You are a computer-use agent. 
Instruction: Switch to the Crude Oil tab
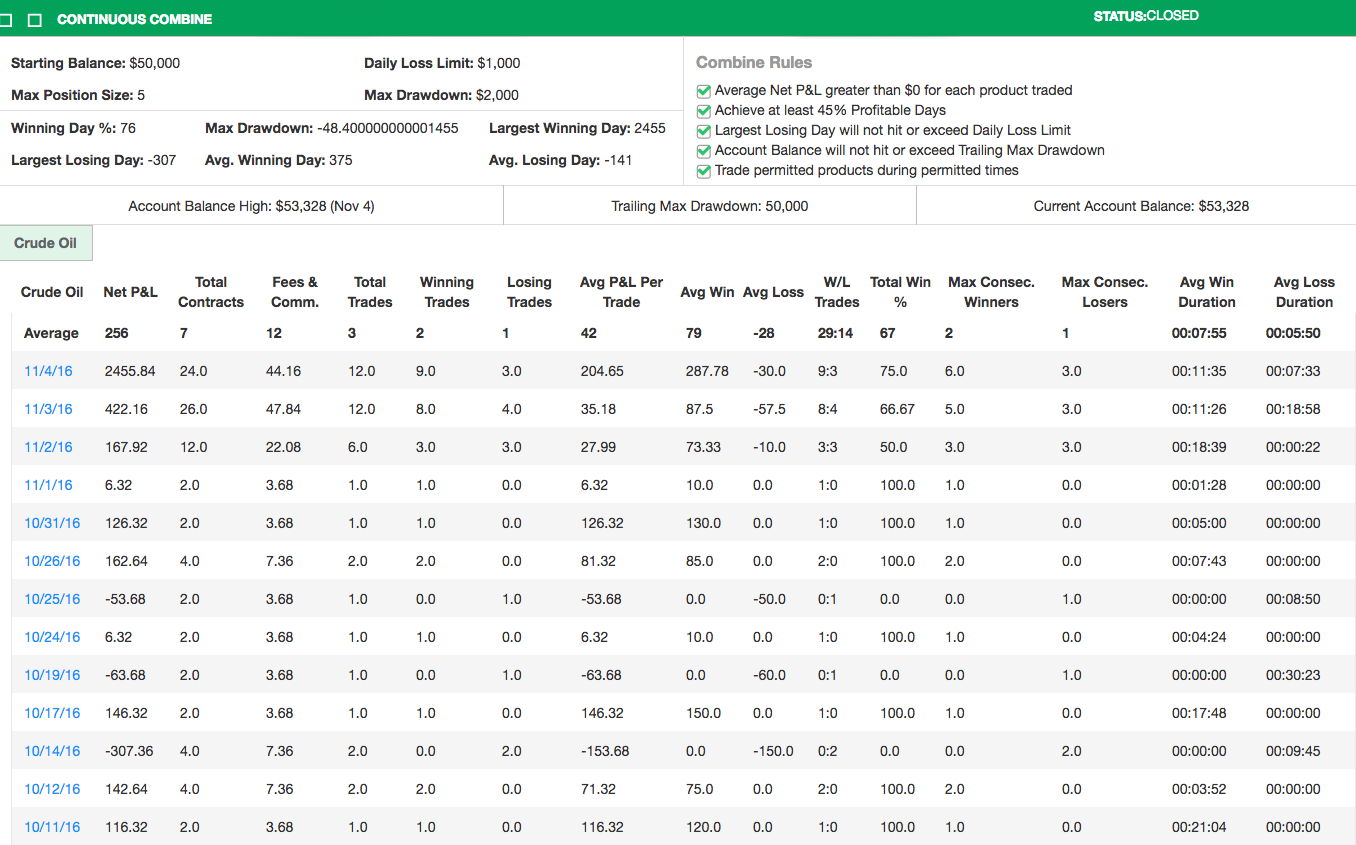[46, 242]
